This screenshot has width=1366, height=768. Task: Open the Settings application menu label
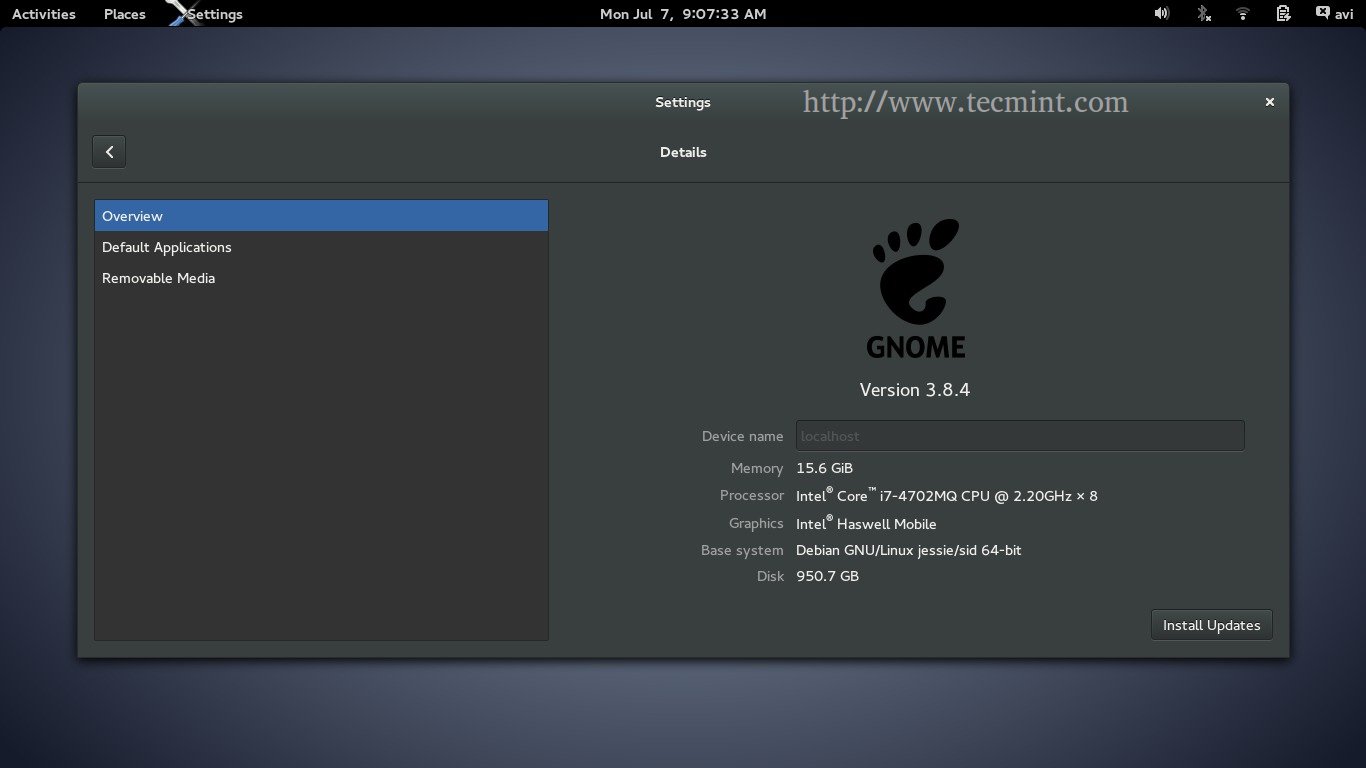(x=215, y=14)
